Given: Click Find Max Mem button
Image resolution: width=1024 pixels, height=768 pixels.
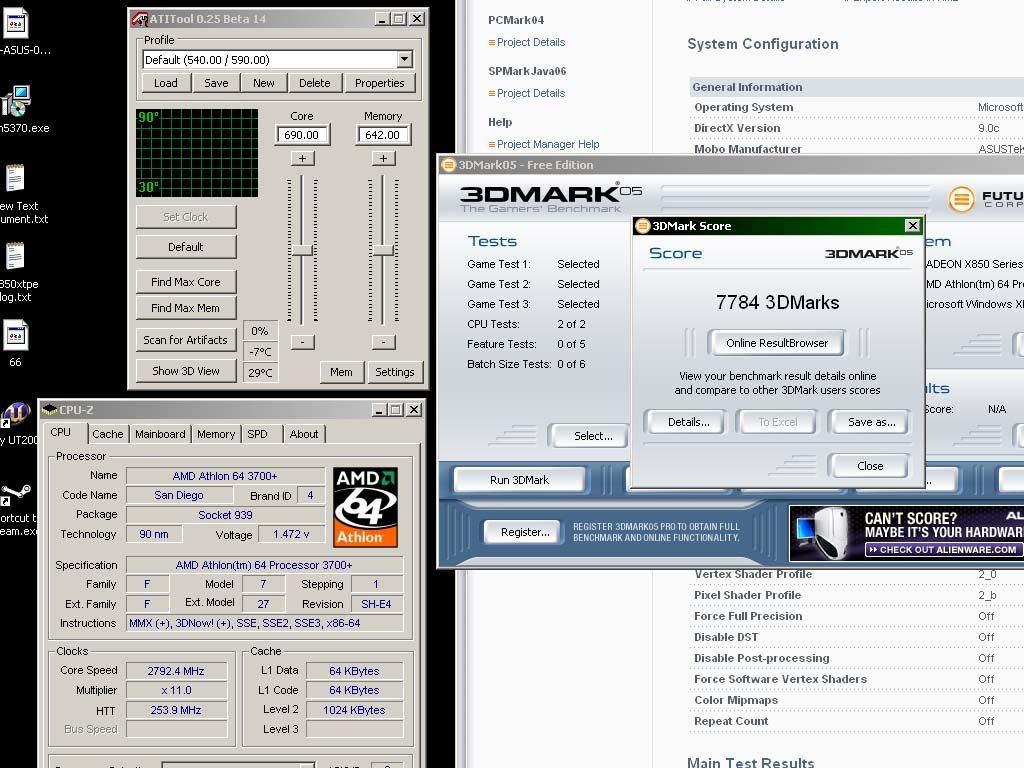Looking at the screenshot, I should [x=186, y=308].
